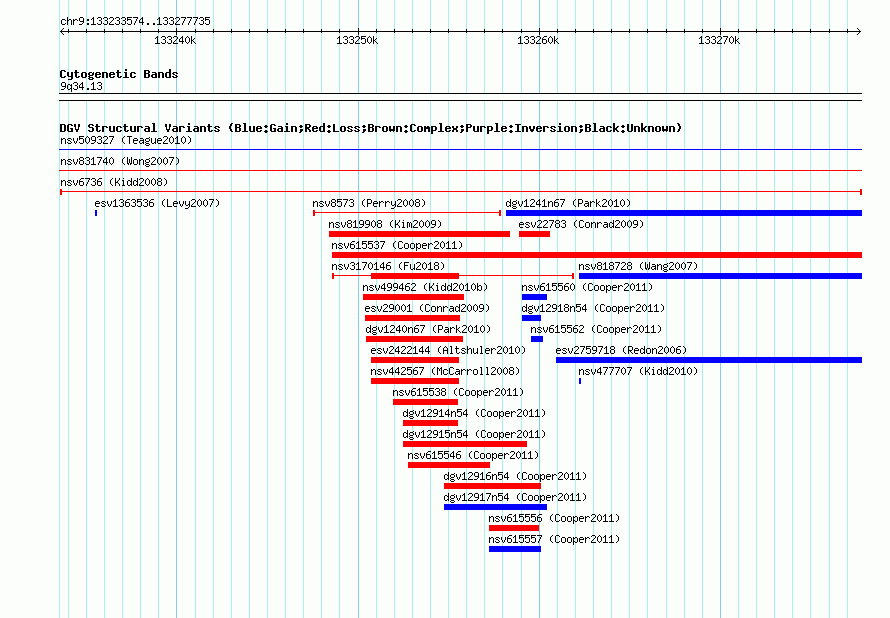Click the esv22783 (Conrad2009) label

point(581,224)
